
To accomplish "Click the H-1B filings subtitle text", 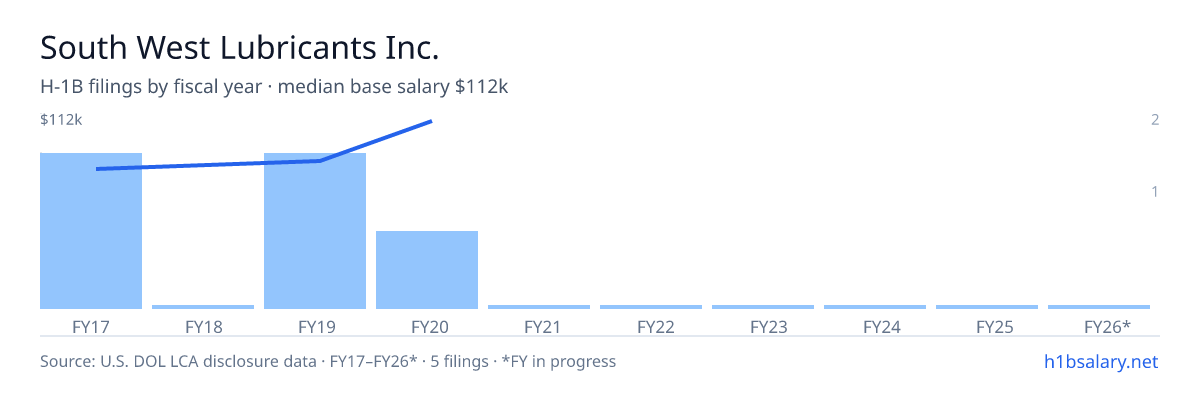I will click(274, 87).
